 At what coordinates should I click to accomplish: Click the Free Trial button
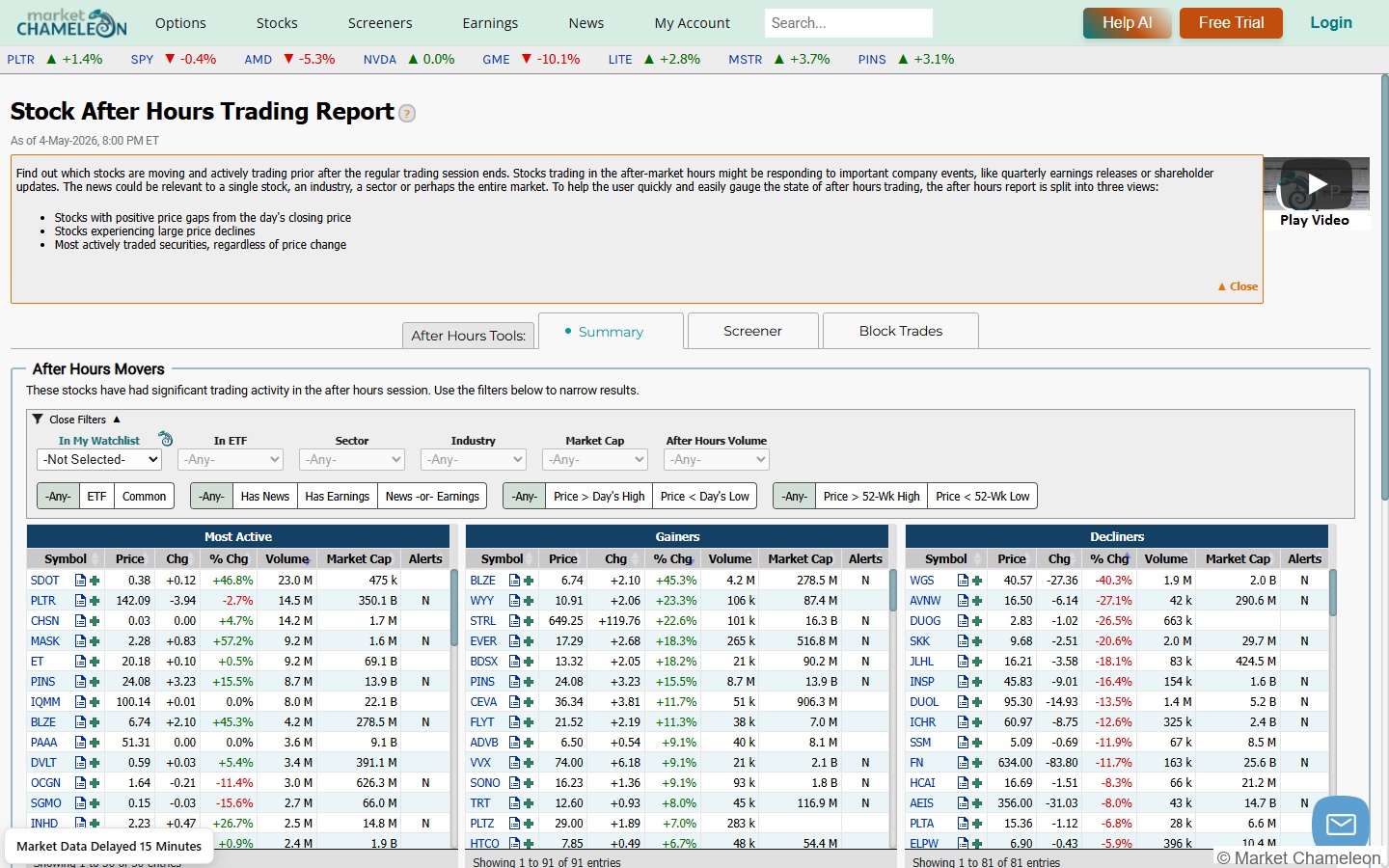pyautogui.click(x=1231, y=23)
